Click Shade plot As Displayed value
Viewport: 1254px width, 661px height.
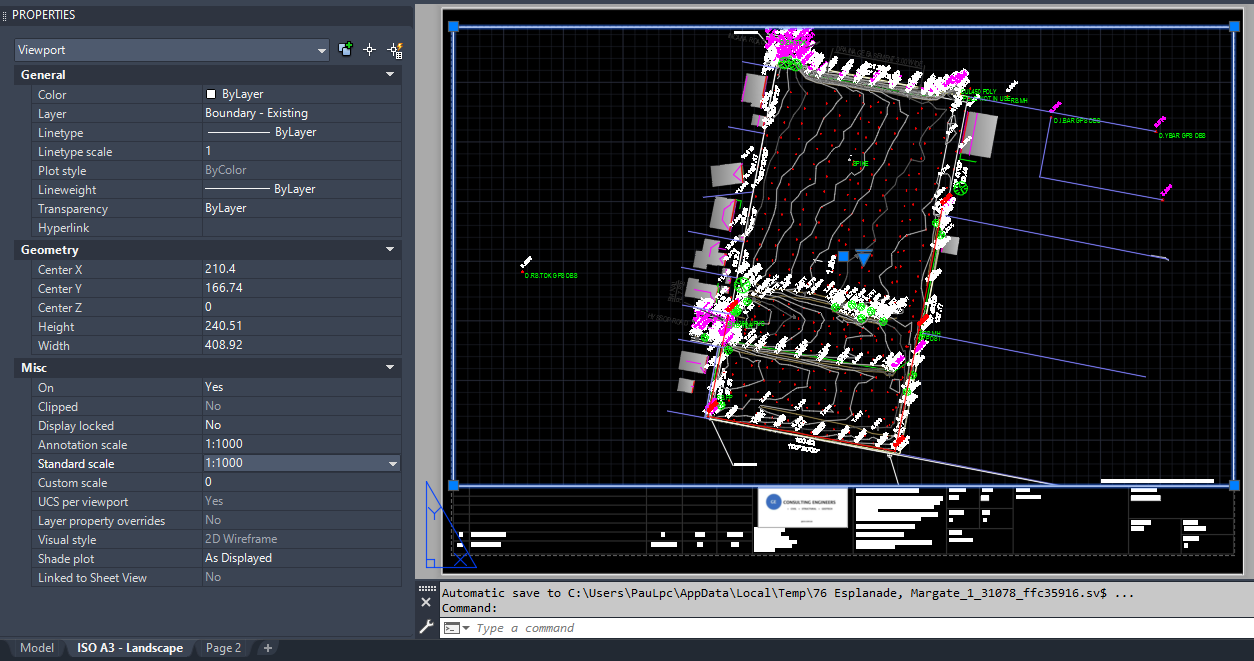click(x=302, y=558)
